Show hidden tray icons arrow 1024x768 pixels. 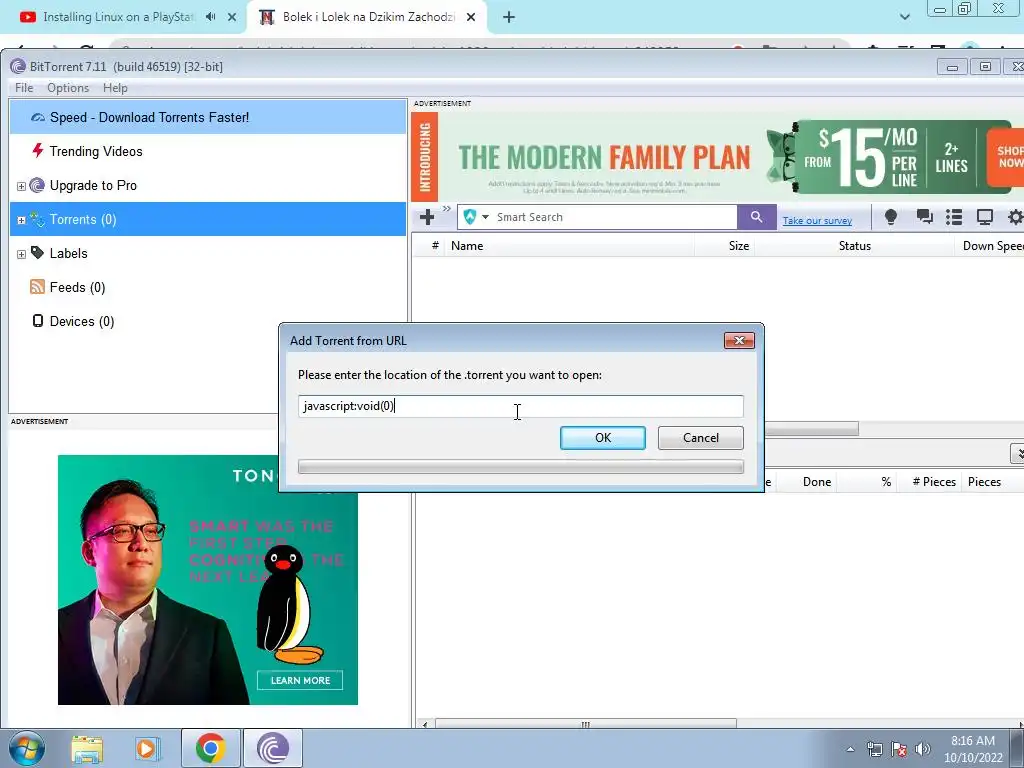point(850,750)
